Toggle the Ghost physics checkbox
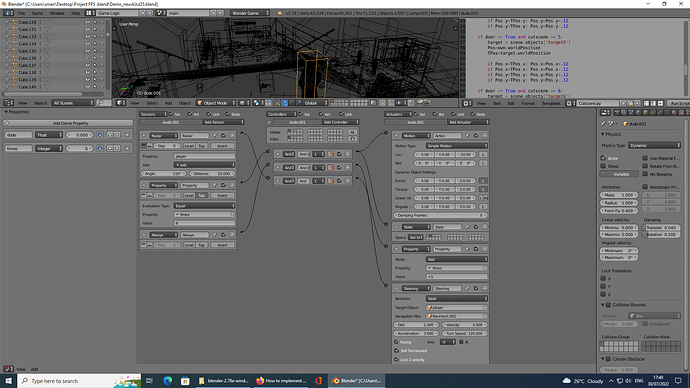 click(603, 166)
